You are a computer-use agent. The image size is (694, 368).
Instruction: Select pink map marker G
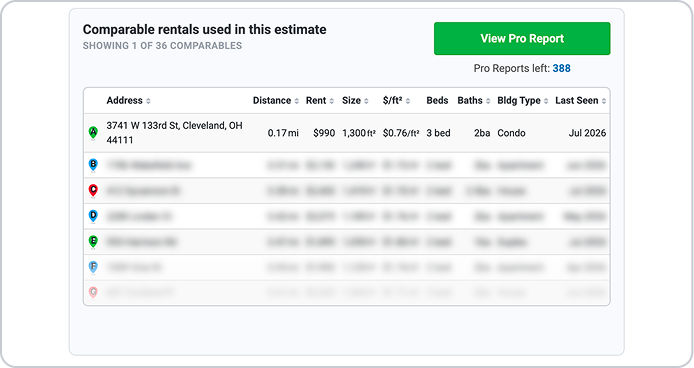93,292
